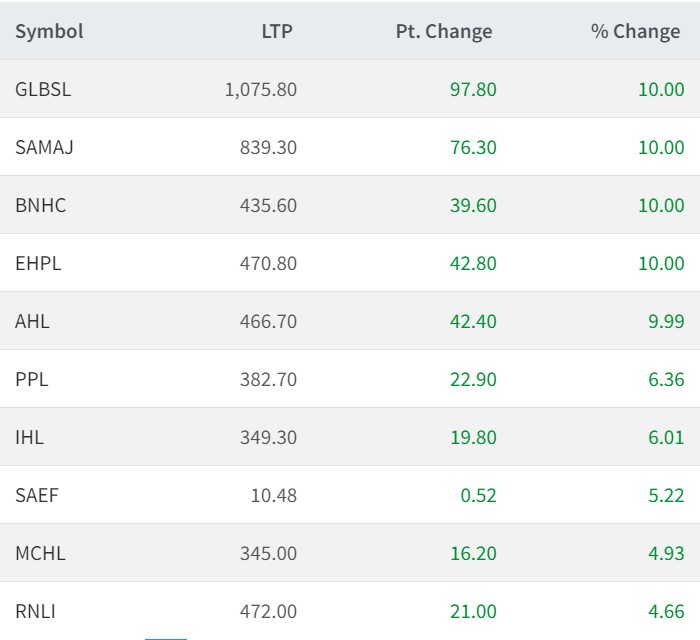Open the SAEF stock symbol

point(37,495)
